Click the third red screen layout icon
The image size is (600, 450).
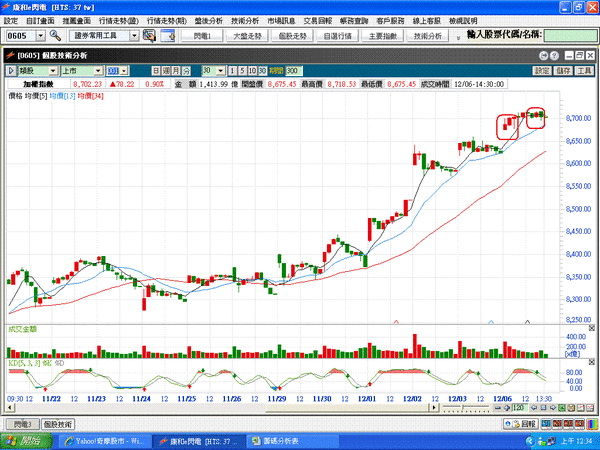coord(579,424)
